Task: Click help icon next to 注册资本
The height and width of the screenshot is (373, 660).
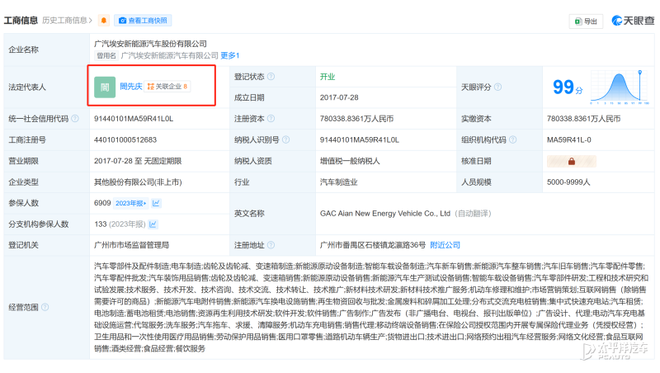Action: point(271,118)
